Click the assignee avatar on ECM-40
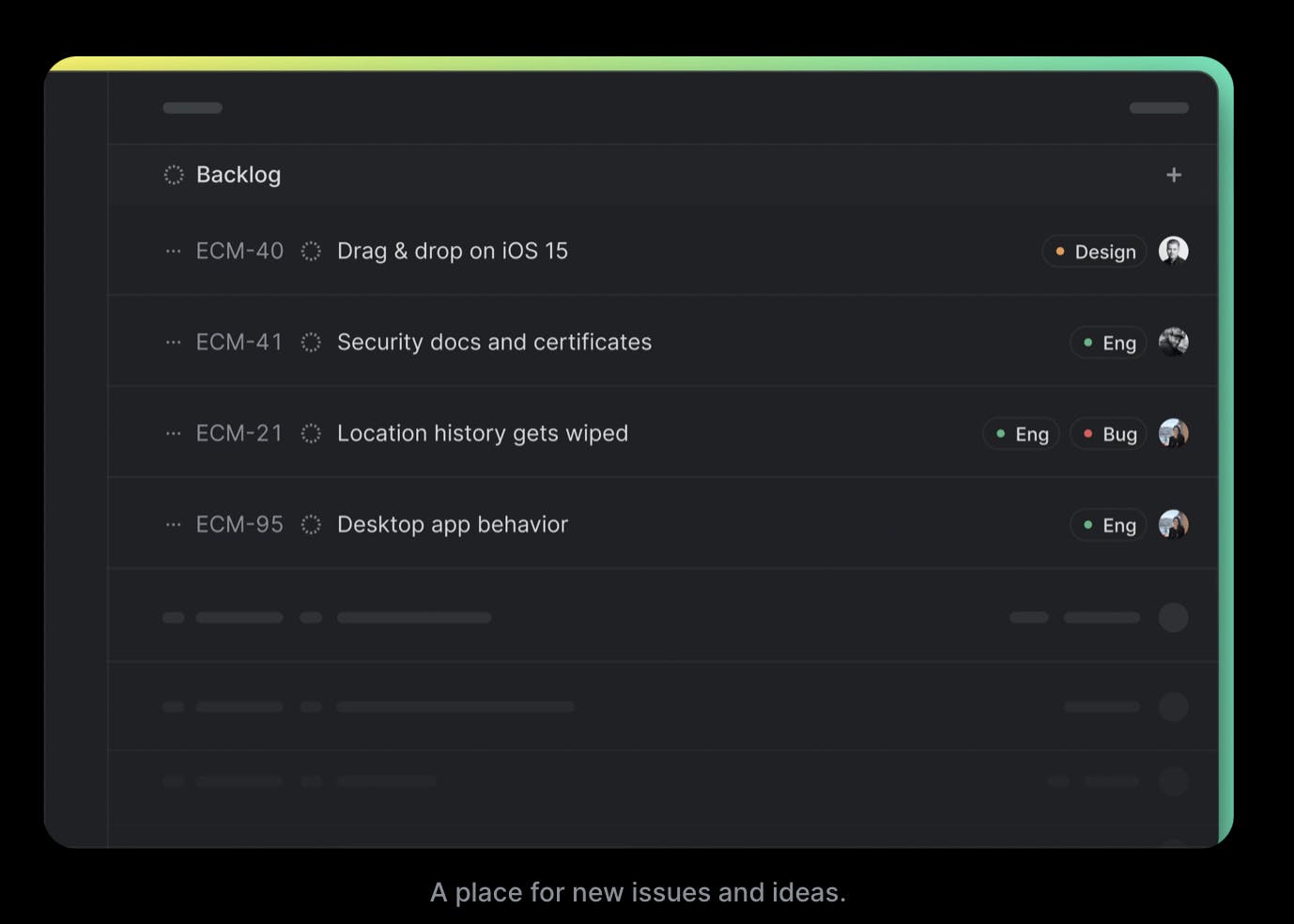This screenshot has height=924, width=1294. [x=1173, y=251]
